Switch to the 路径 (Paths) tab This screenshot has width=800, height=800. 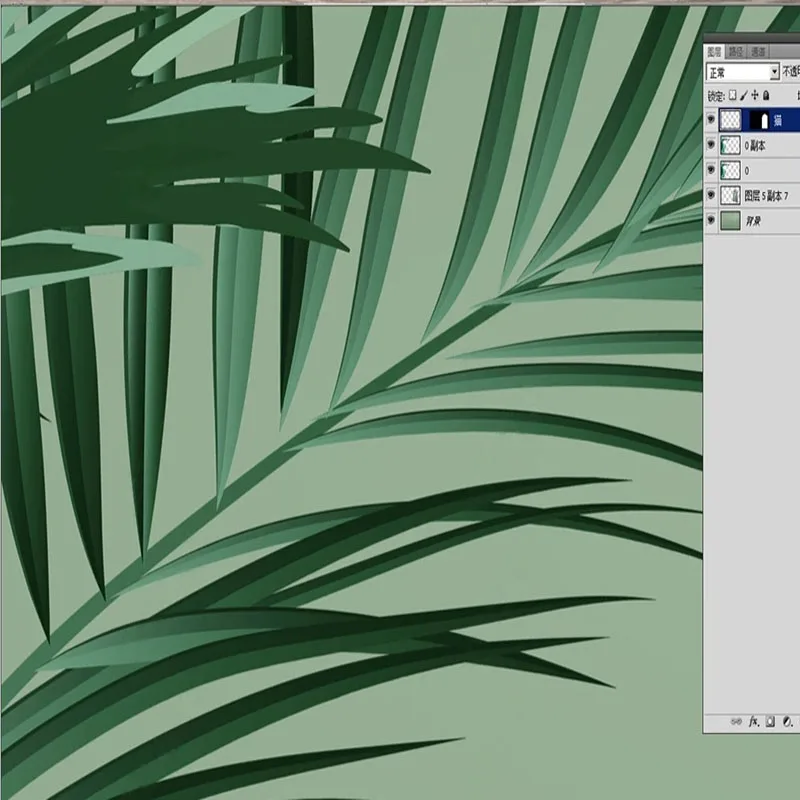(x=736, y=52)
